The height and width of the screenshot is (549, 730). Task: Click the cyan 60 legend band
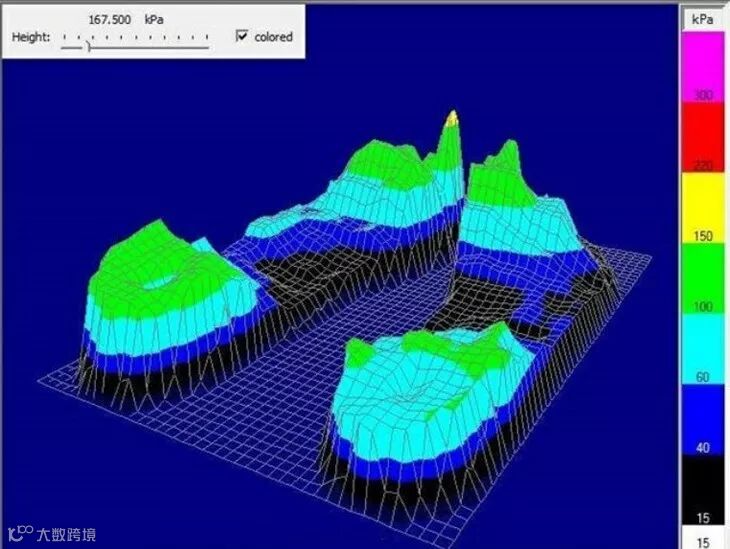(x=703, y=349)
